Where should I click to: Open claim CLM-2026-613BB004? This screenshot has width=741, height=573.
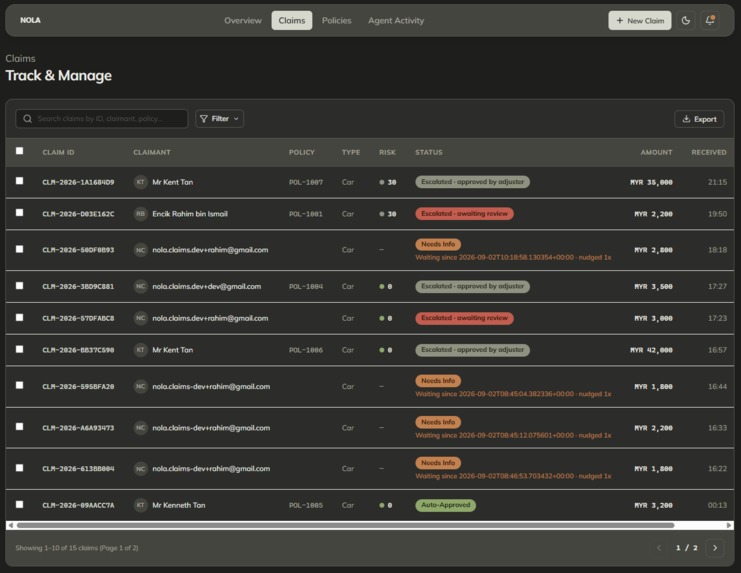click(x=78, y=469)
